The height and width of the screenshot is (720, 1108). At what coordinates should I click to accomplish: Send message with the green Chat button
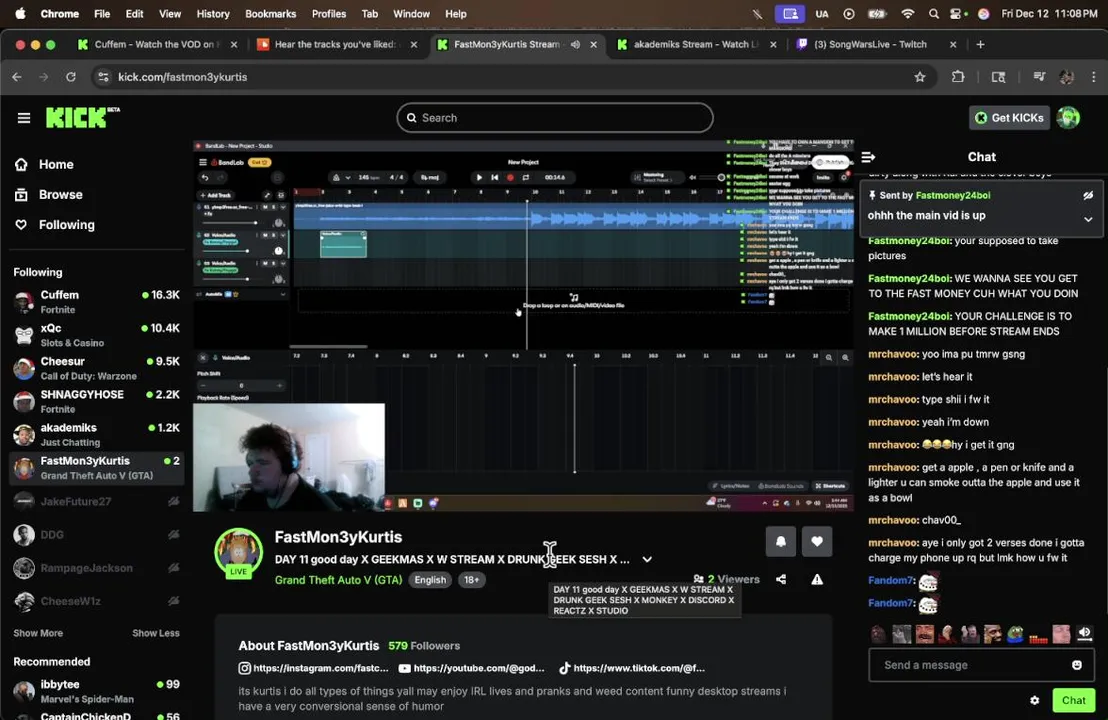click(1073, 700)
